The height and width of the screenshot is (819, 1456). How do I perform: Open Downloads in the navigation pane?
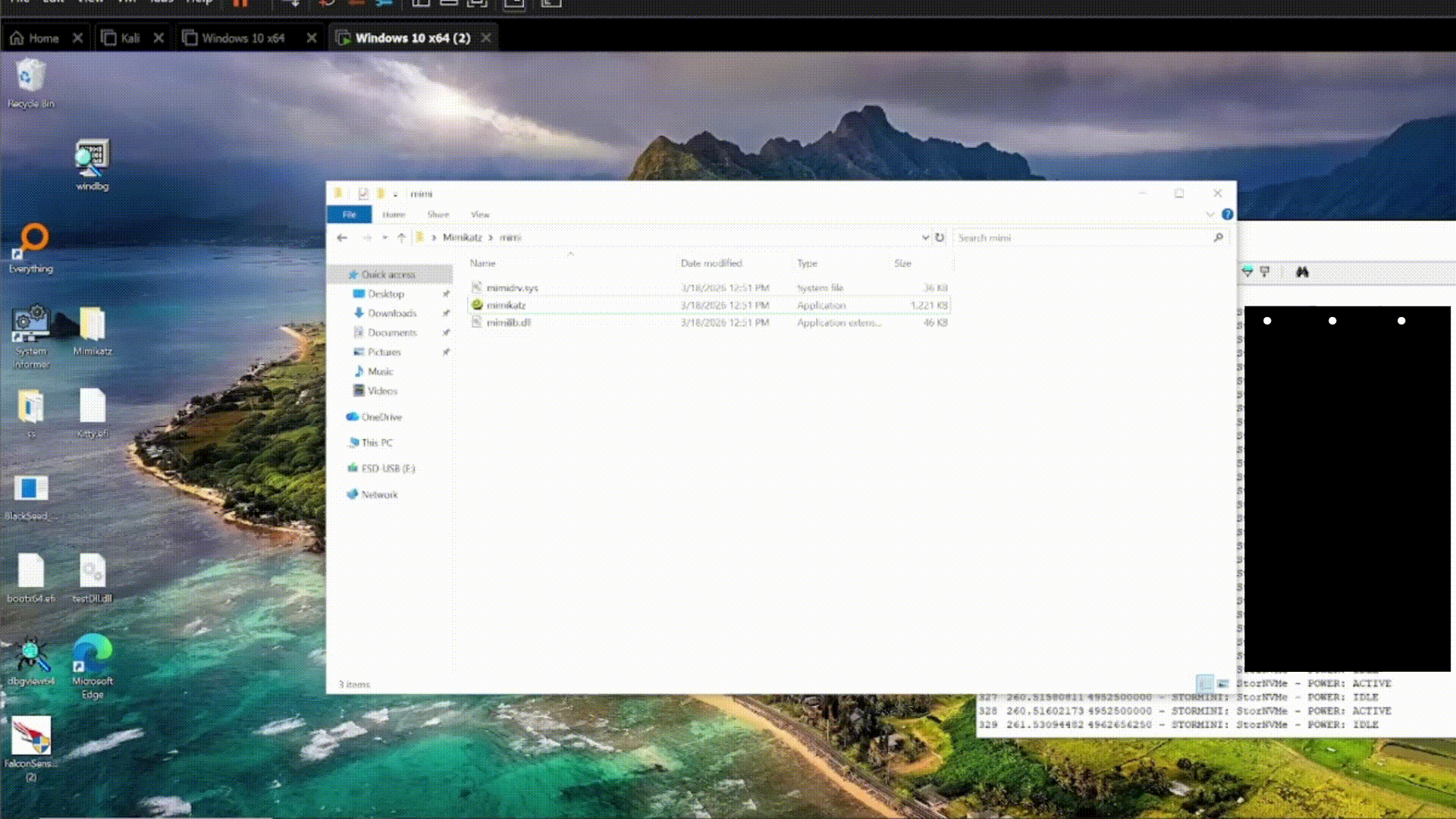[x=391, y=313]
